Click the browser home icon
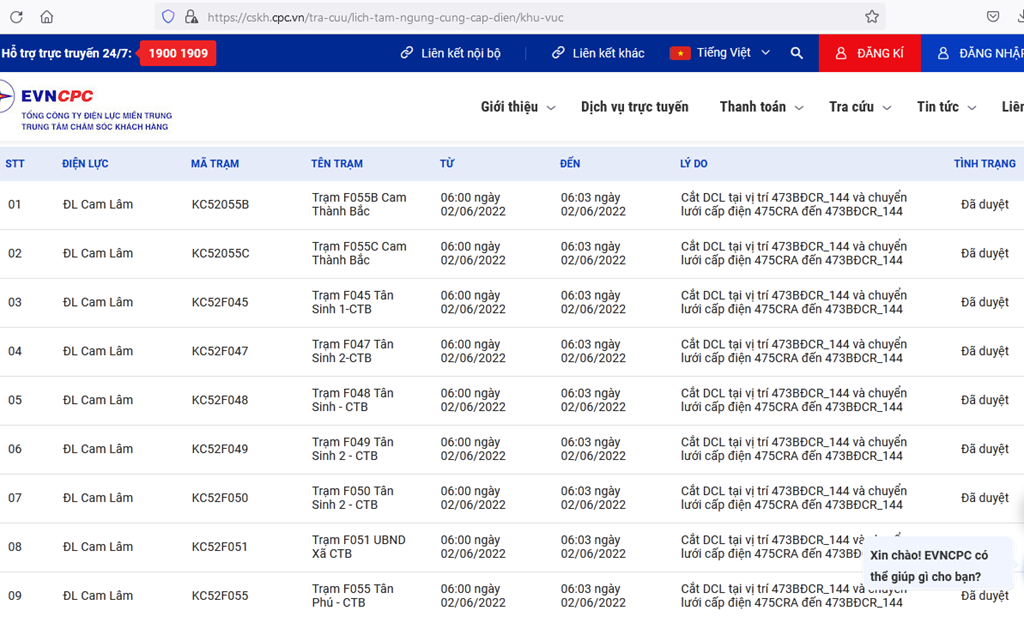 [x=47, y=17]
